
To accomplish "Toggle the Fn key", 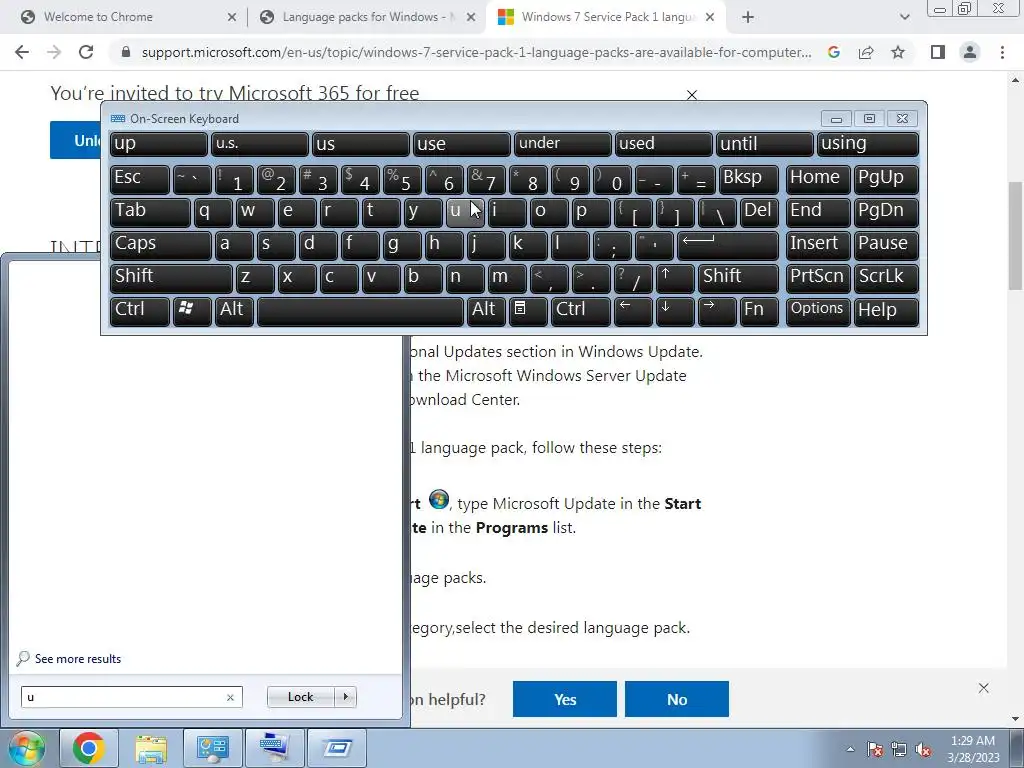I will point(760,311).
